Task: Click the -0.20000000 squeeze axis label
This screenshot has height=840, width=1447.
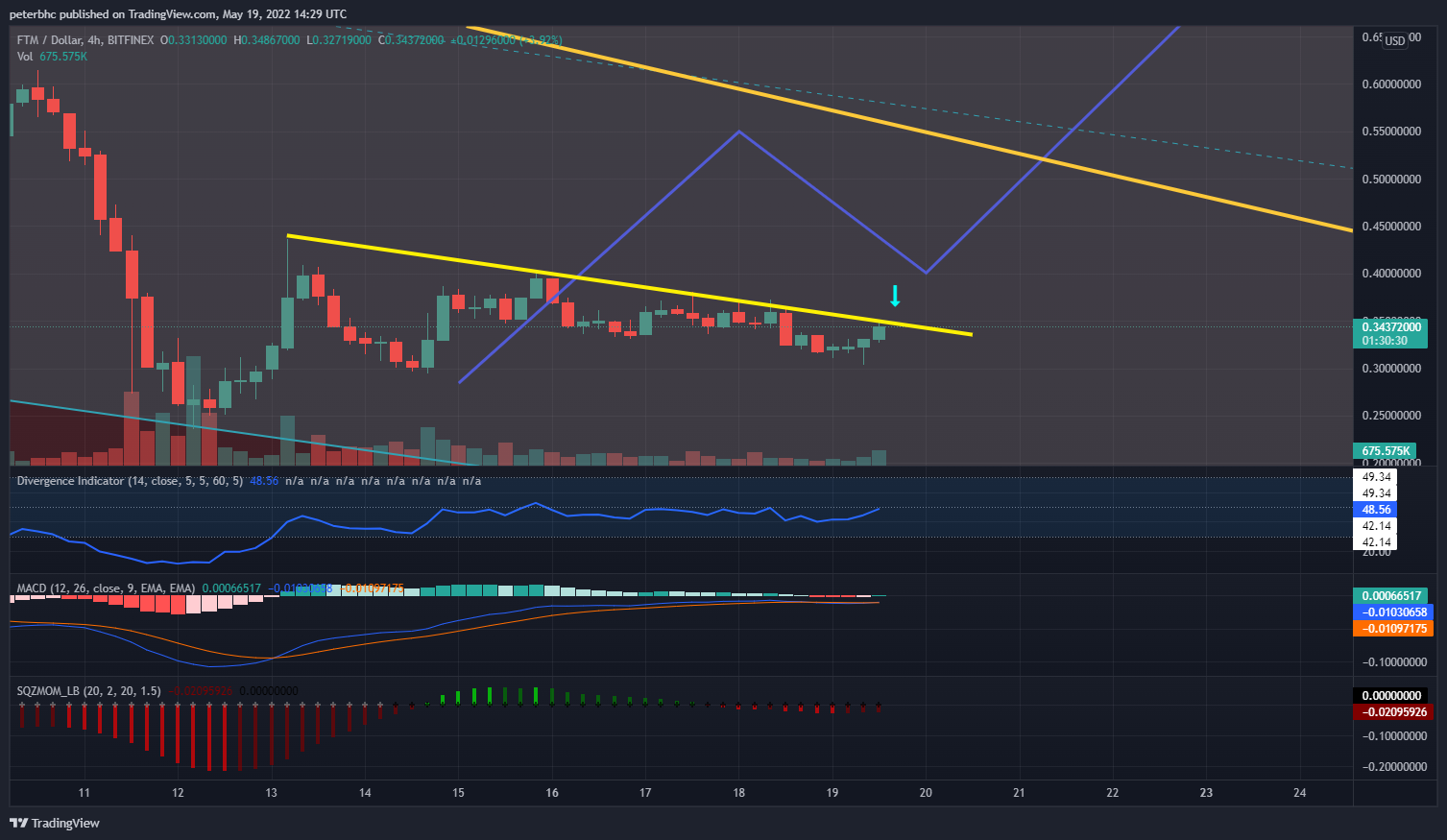Action: click(1394, 767)
